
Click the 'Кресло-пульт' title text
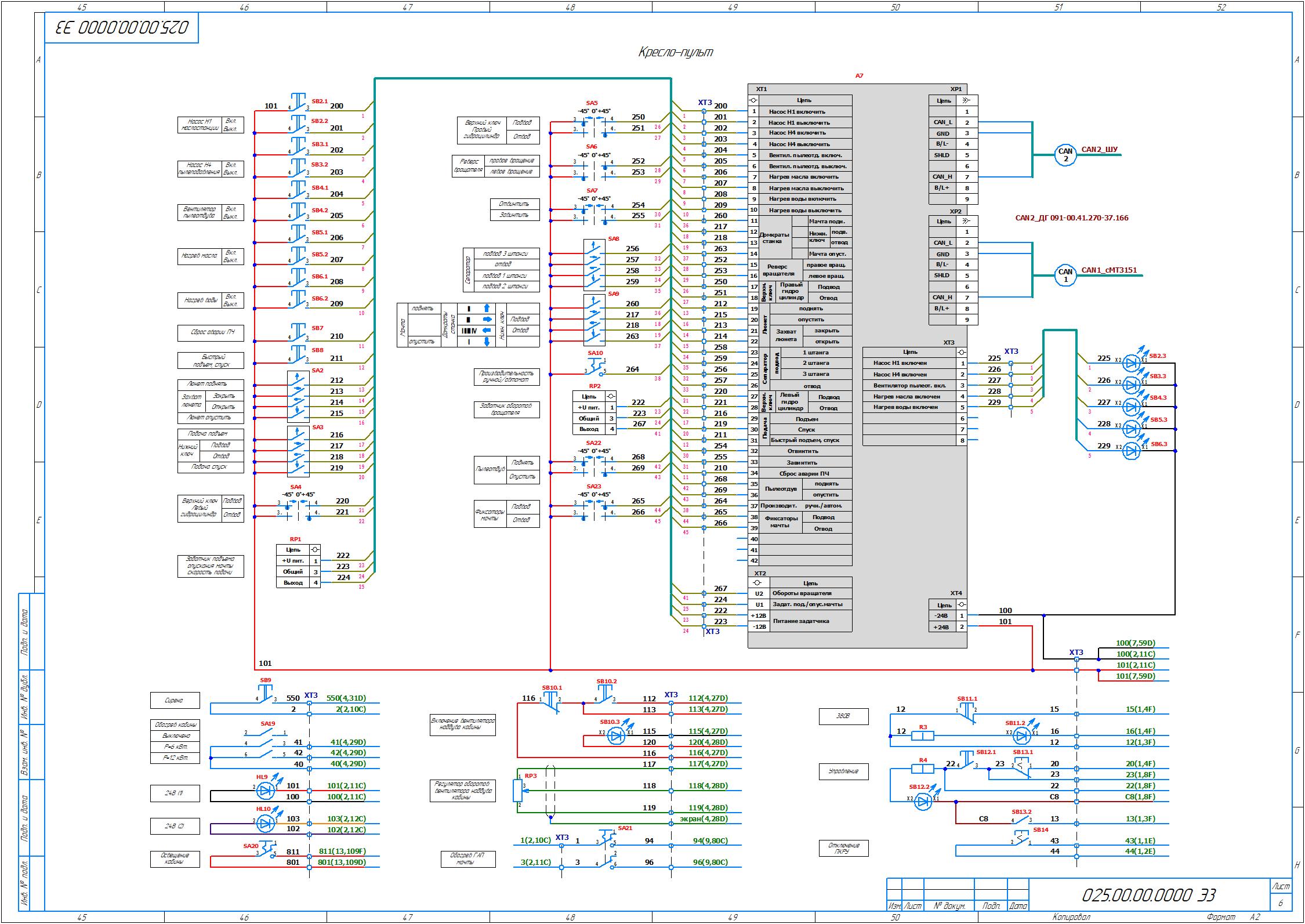point(675,53)
